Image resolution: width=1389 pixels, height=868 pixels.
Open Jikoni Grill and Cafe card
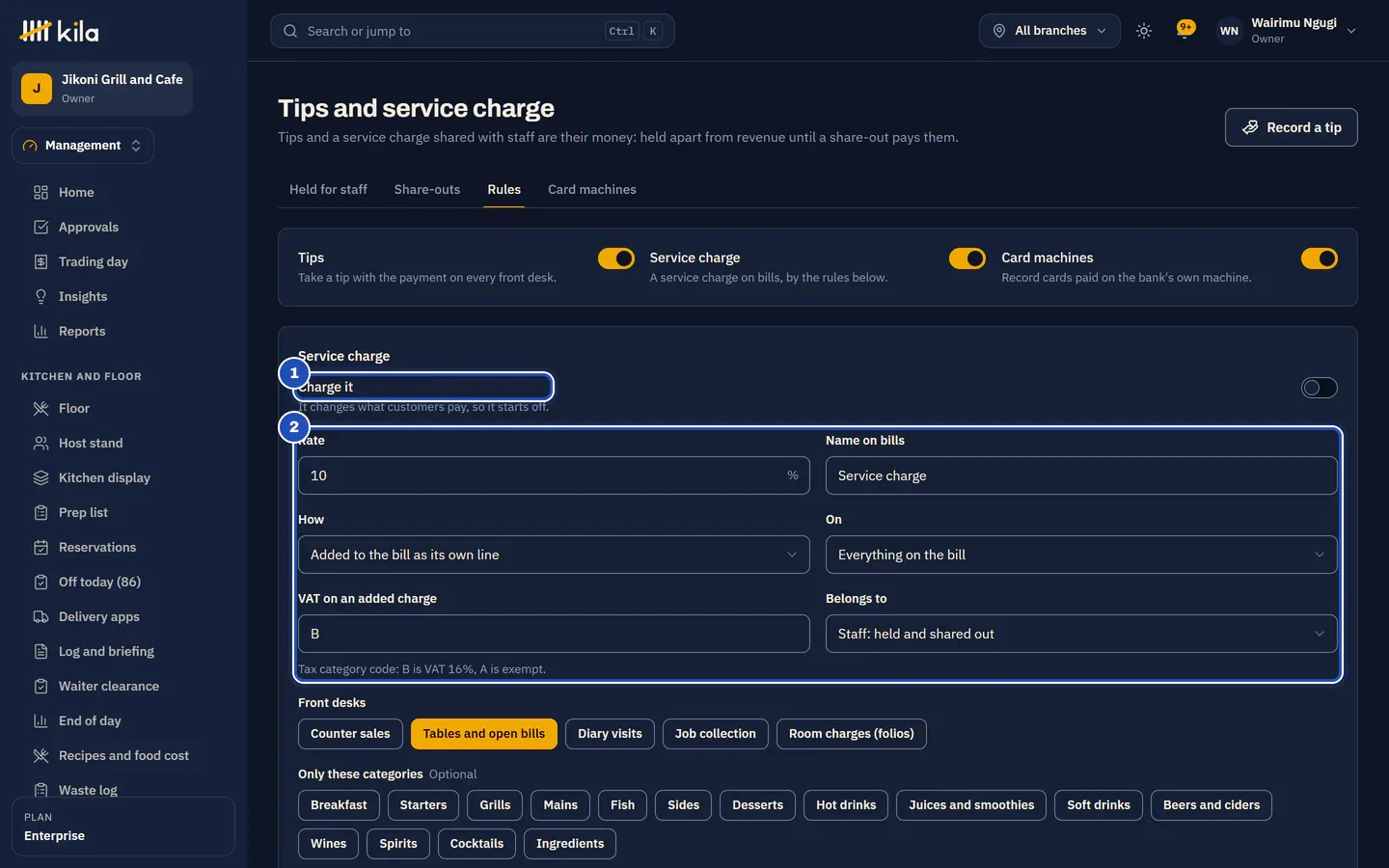point(102,89)
